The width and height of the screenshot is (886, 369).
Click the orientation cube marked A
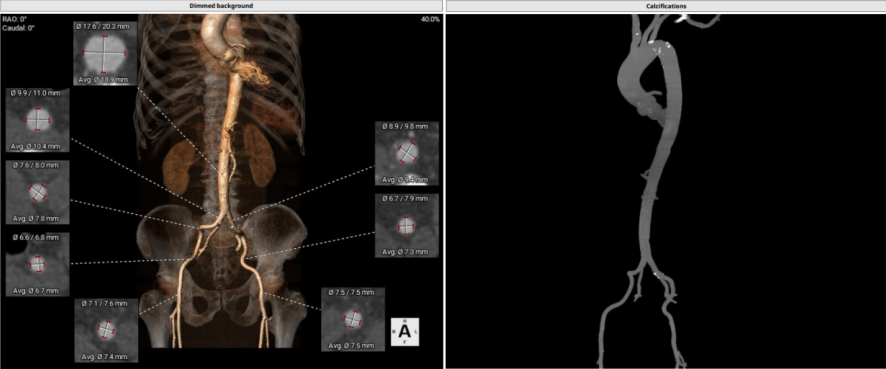(405, 332)
